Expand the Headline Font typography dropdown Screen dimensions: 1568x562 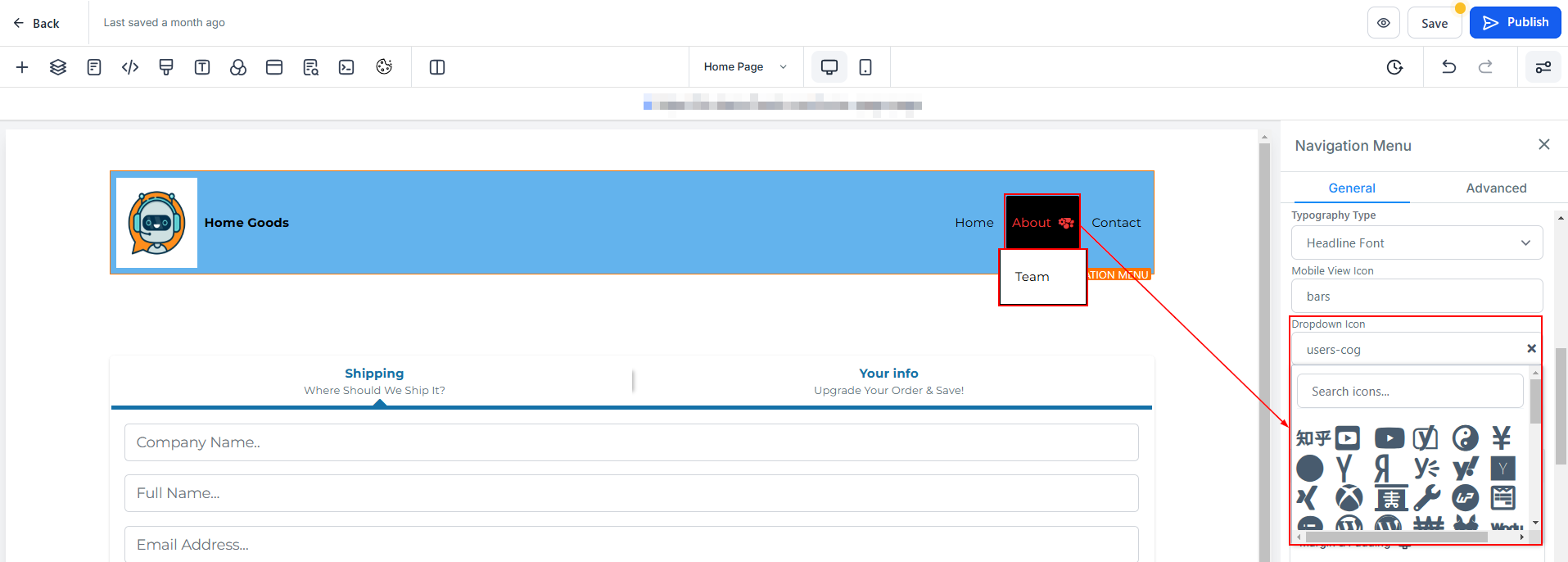tap(1417, 243)
